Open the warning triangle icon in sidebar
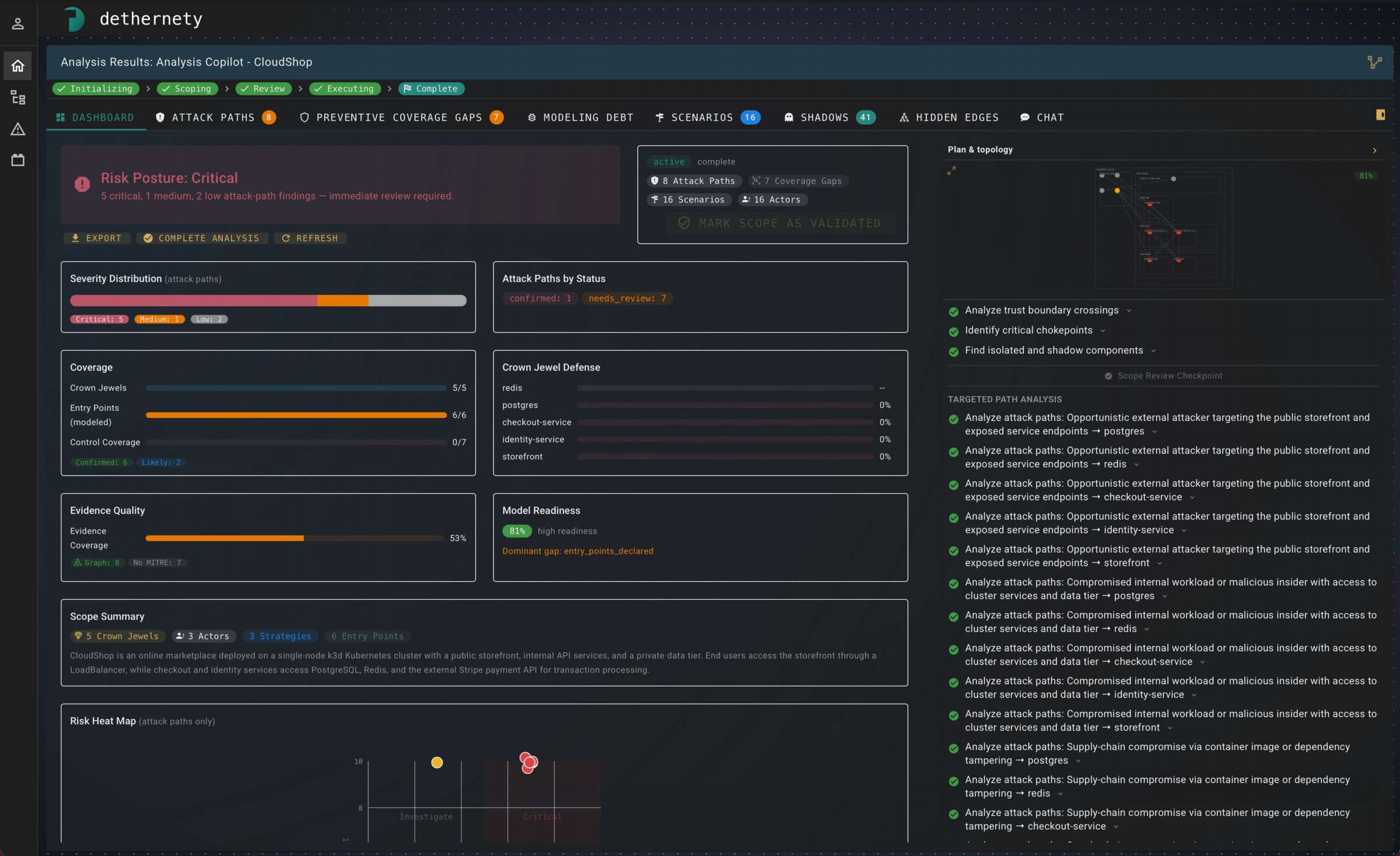This screenshot has height=856, width=1400. 17,129
